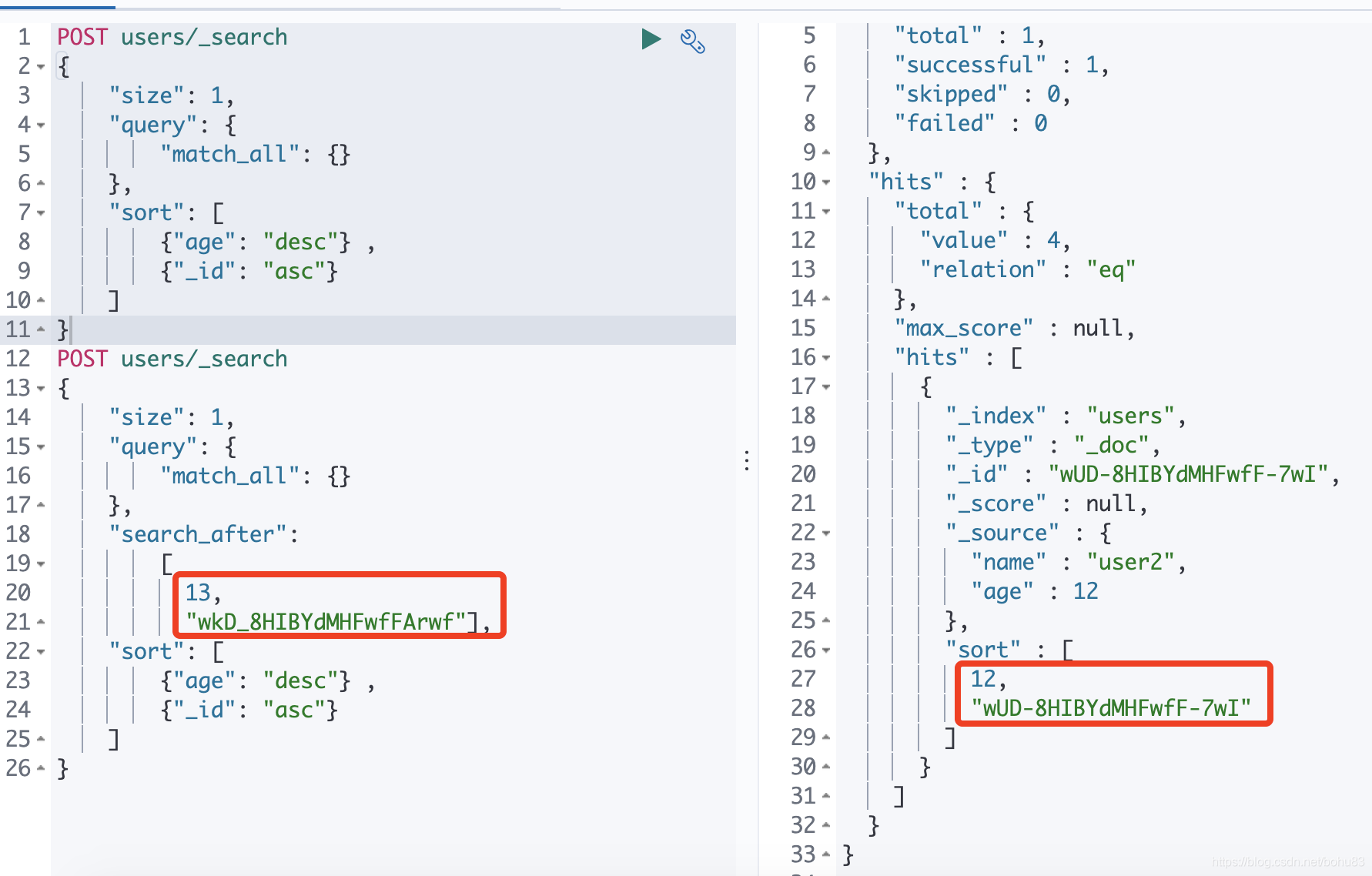
Task: Run the first users/_search request
Action: tap(651, 38)
